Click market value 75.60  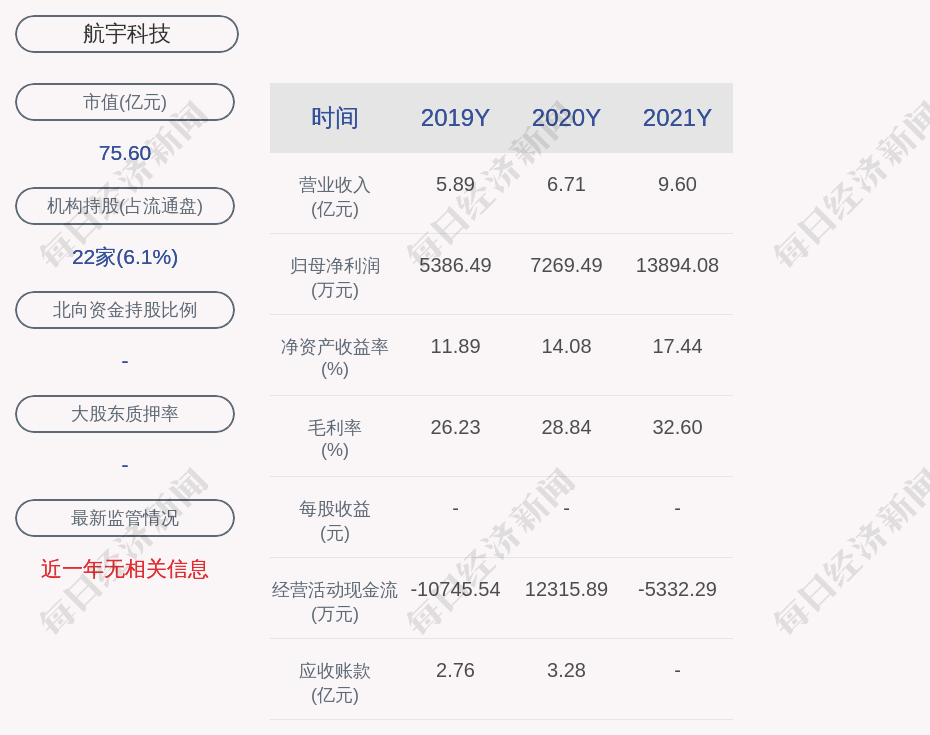point(125,153)
